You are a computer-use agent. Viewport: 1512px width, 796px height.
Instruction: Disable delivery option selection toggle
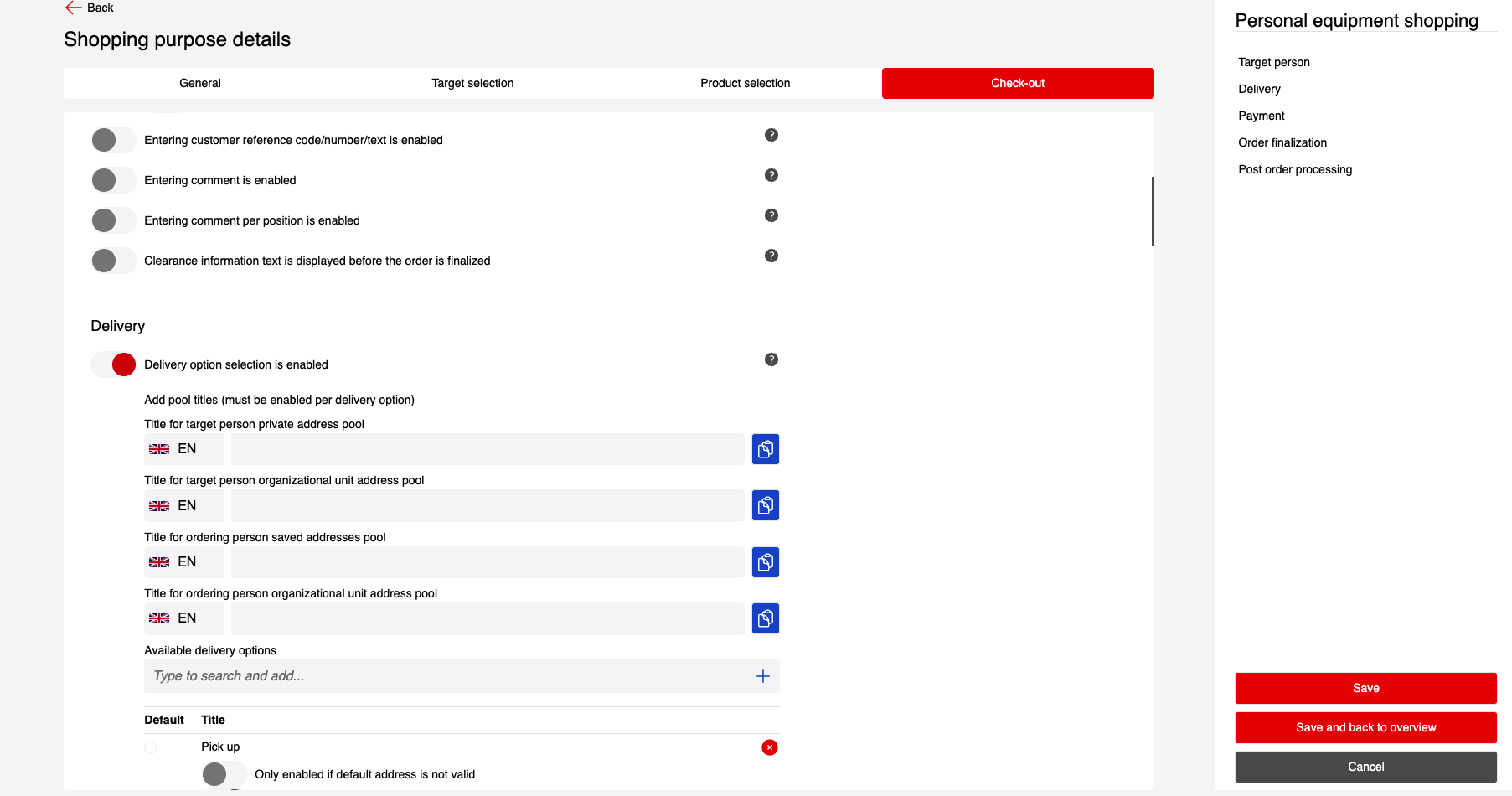pos(113,364)
